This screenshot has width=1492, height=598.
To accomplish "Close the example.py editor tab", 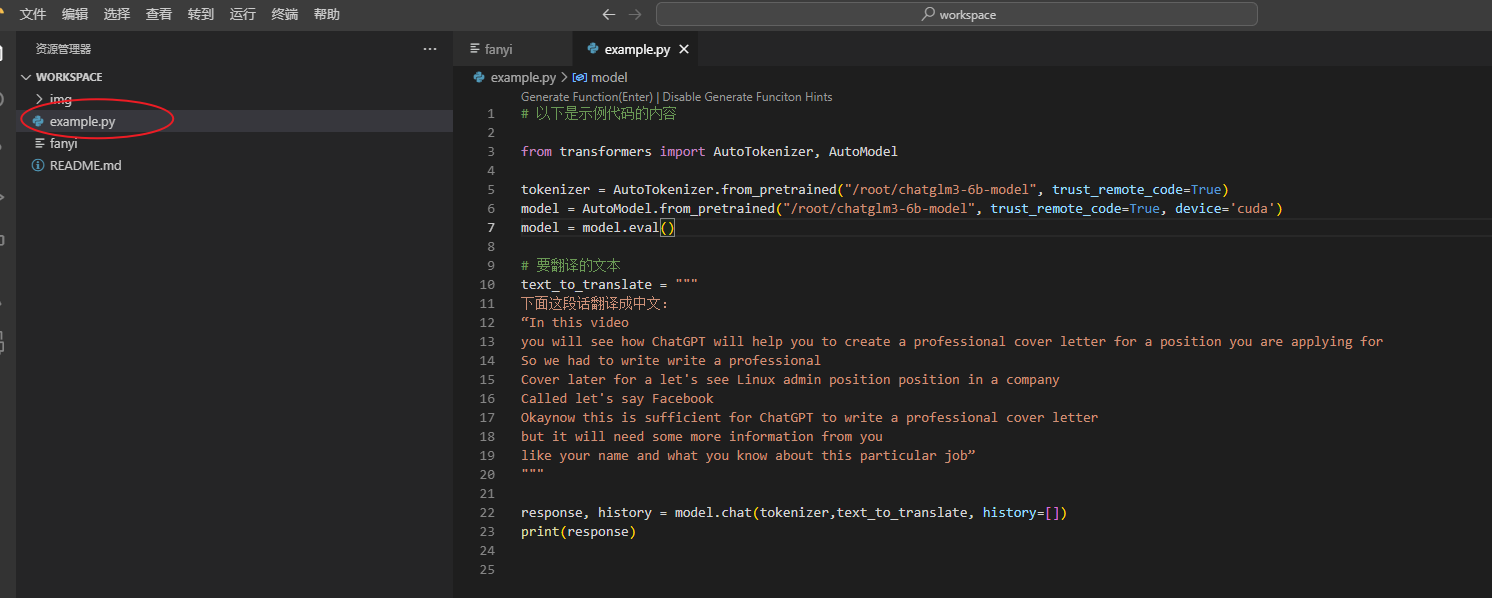I will click(x=684, y=49).
